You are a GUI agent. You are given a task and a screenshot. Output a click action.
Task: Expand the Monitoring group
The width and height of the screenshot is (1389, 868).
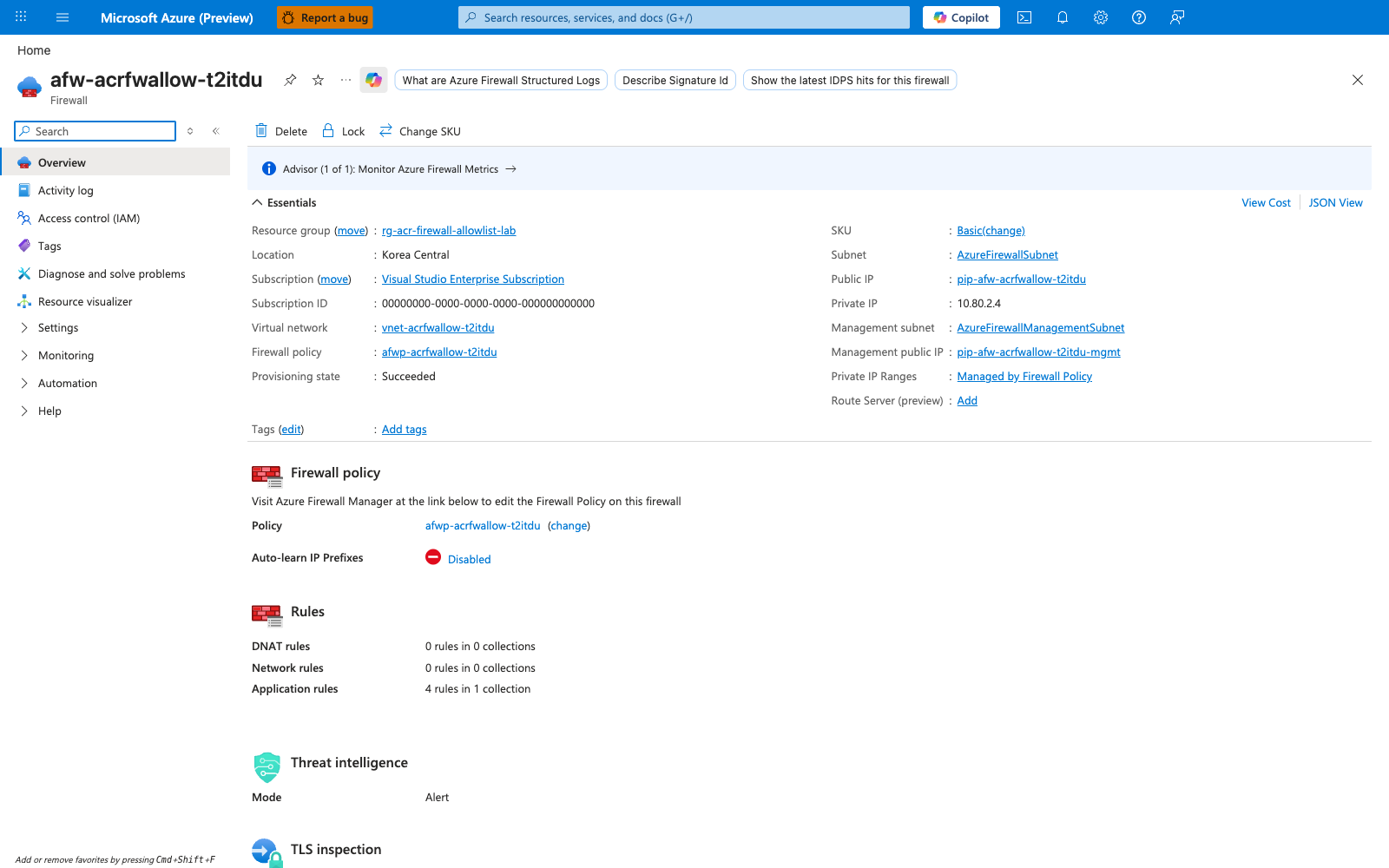tap(115, 355)
